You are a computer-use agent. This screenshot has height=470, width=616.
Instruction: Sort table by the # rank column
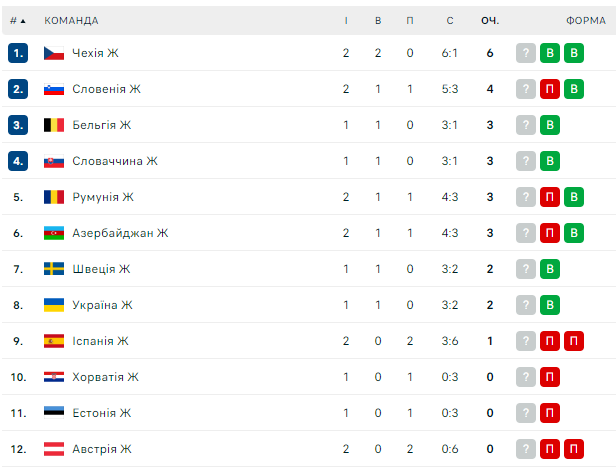(17, 20)
